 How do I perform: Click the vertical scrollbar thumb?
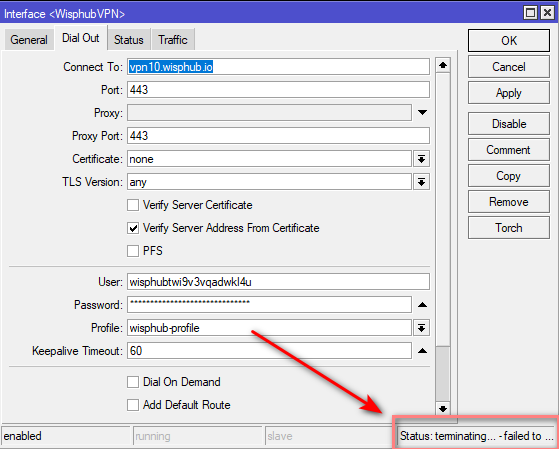(443, 374)
